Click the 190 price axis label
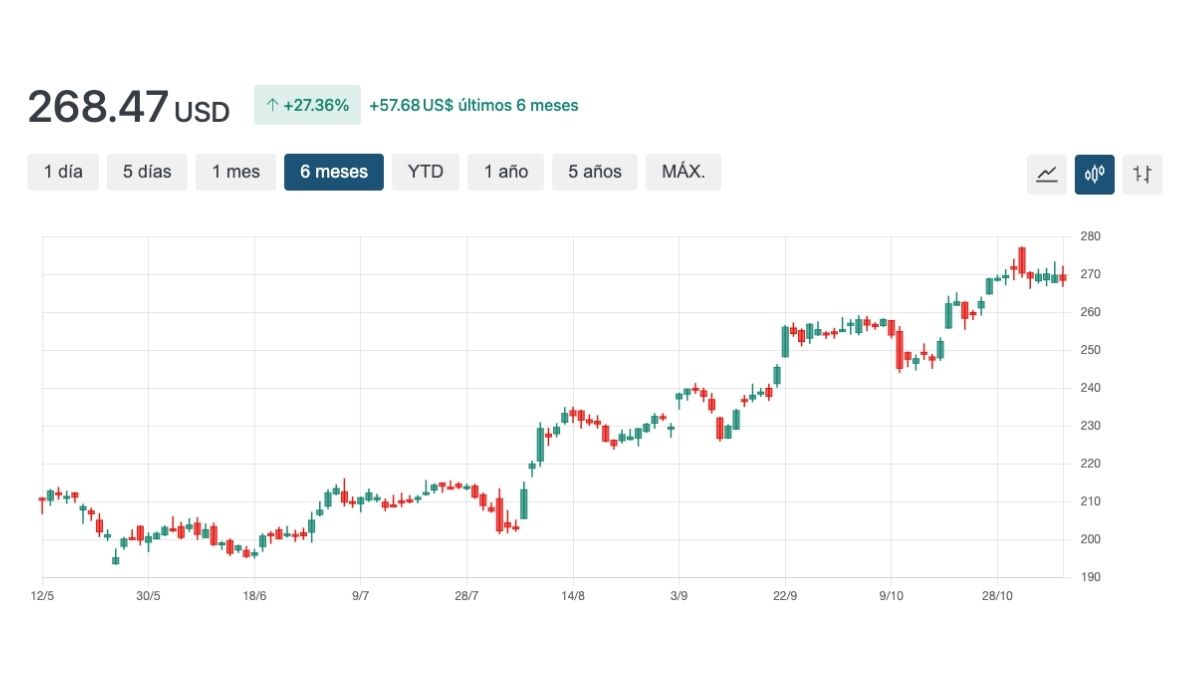Screen dimensions: 1200x675 coord(1090,578)
